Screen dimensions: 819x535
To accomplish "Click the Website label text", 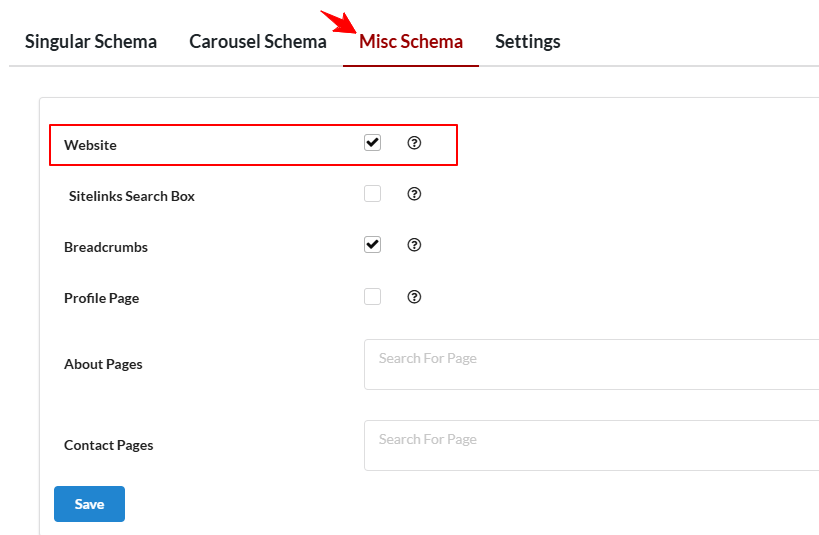I will [90, 145].
